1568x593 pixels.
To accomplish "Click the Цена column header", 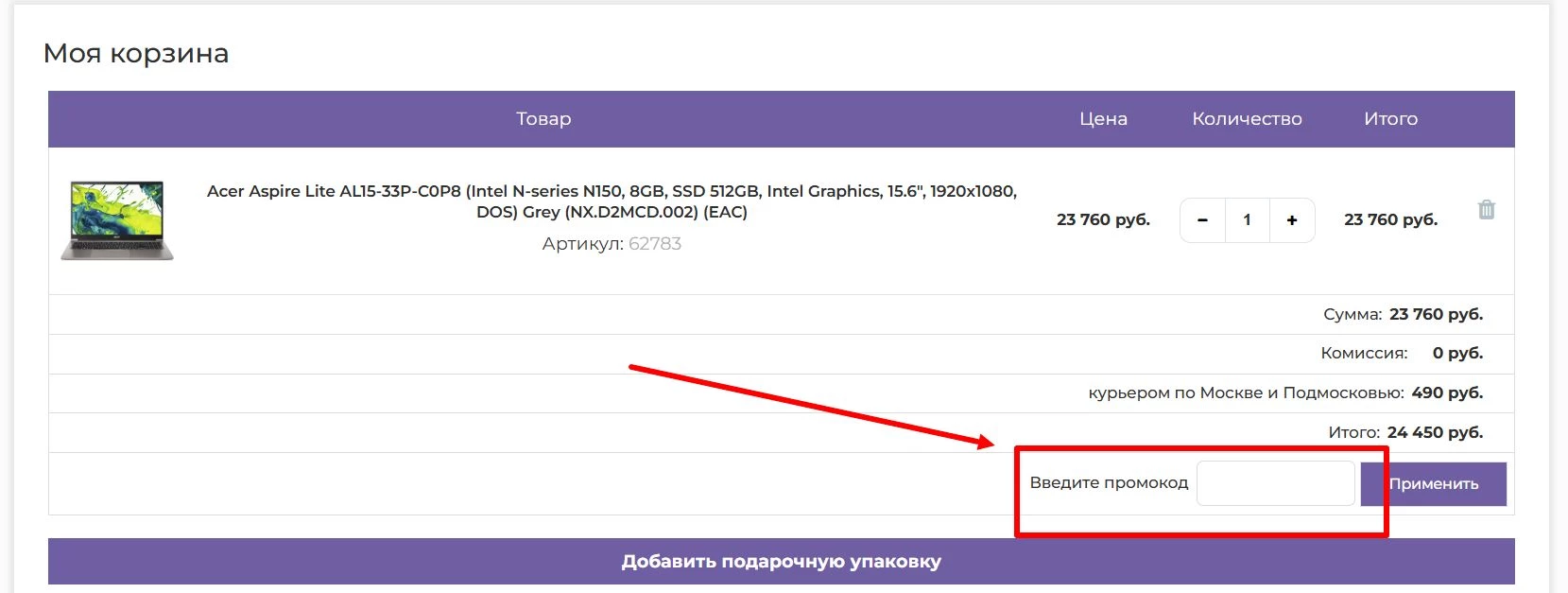I will [1103, 119].
